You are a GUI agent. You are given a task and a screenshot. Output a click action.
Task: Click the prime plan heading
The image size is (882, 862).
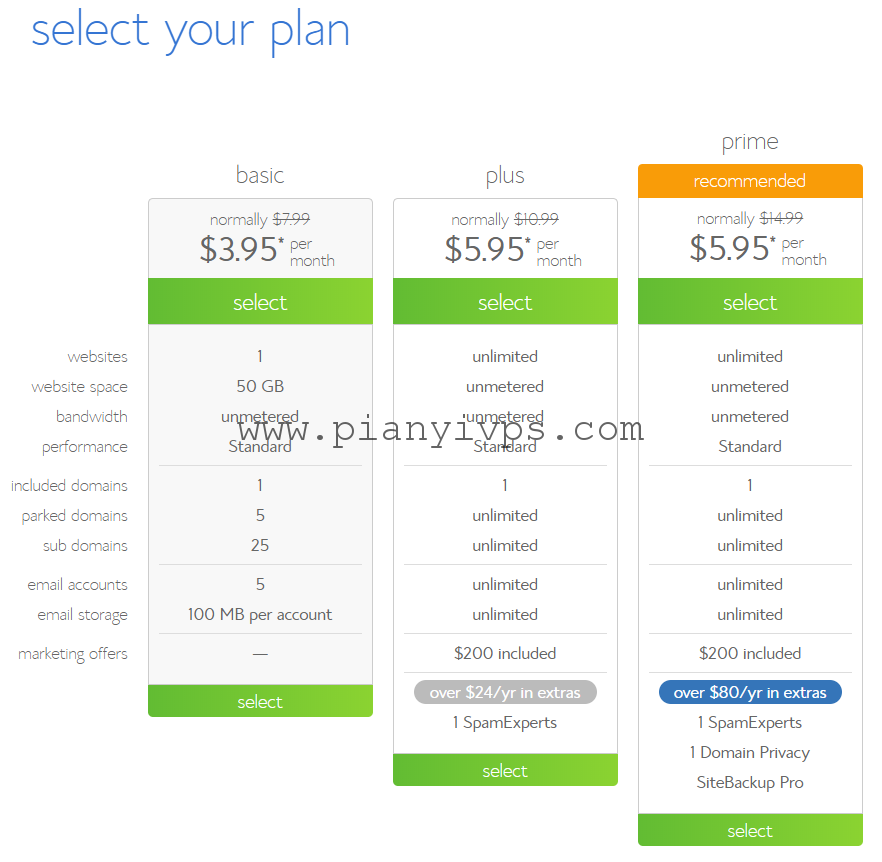point(750,142)
